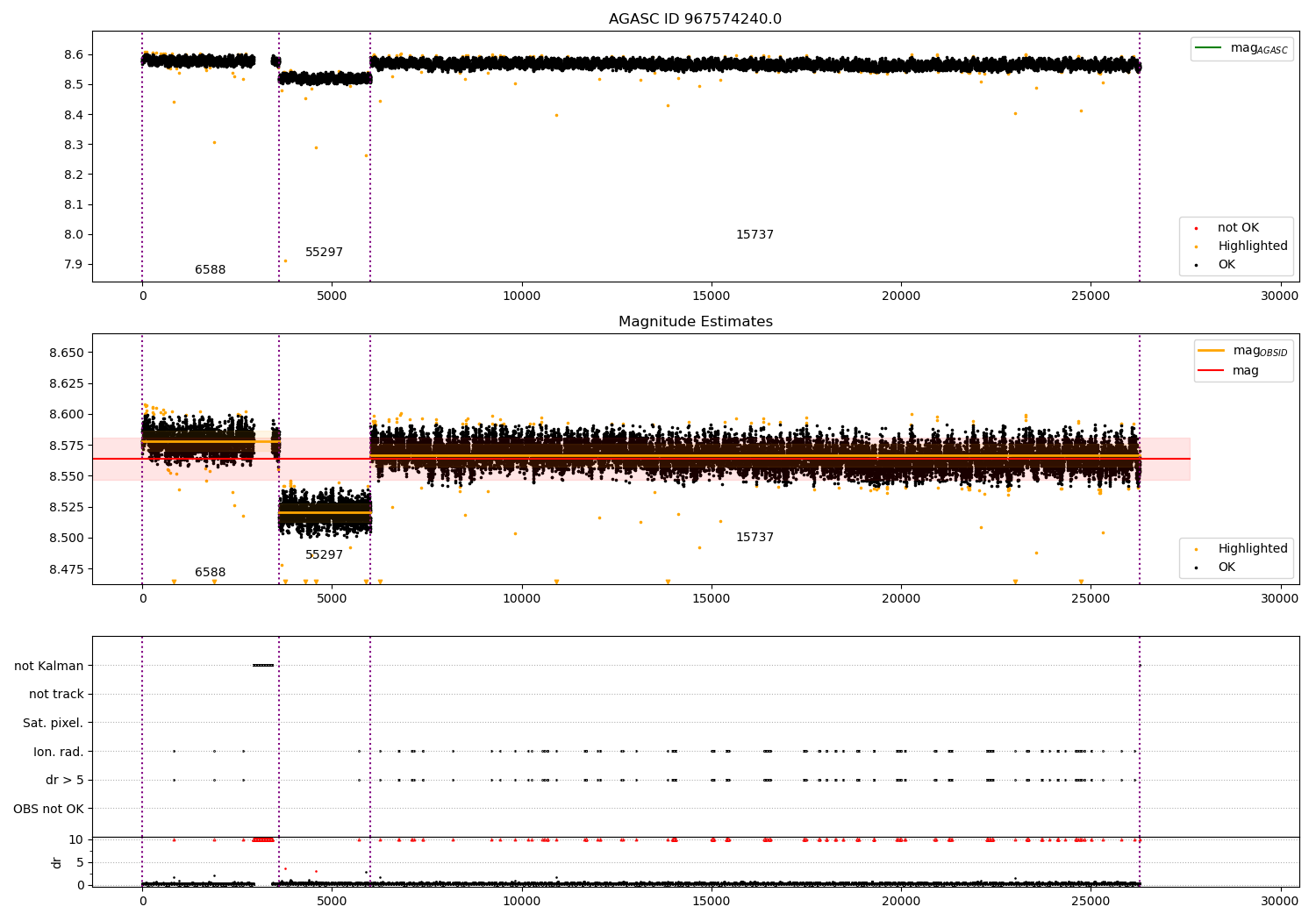The width and height of the screenshot is (1316, 921).
Task: Click the "10000" x-axis tick under bottom plot
Action: point(521,901)
